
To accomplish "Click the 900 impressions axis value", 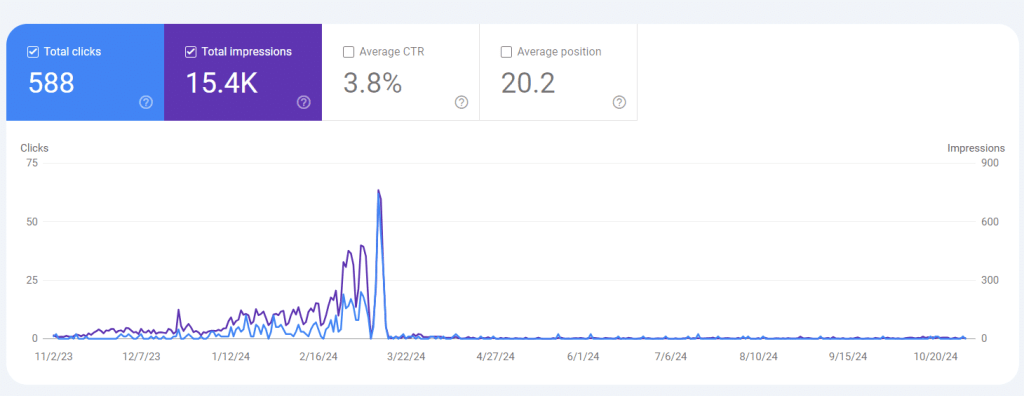I will coord(990,163).
